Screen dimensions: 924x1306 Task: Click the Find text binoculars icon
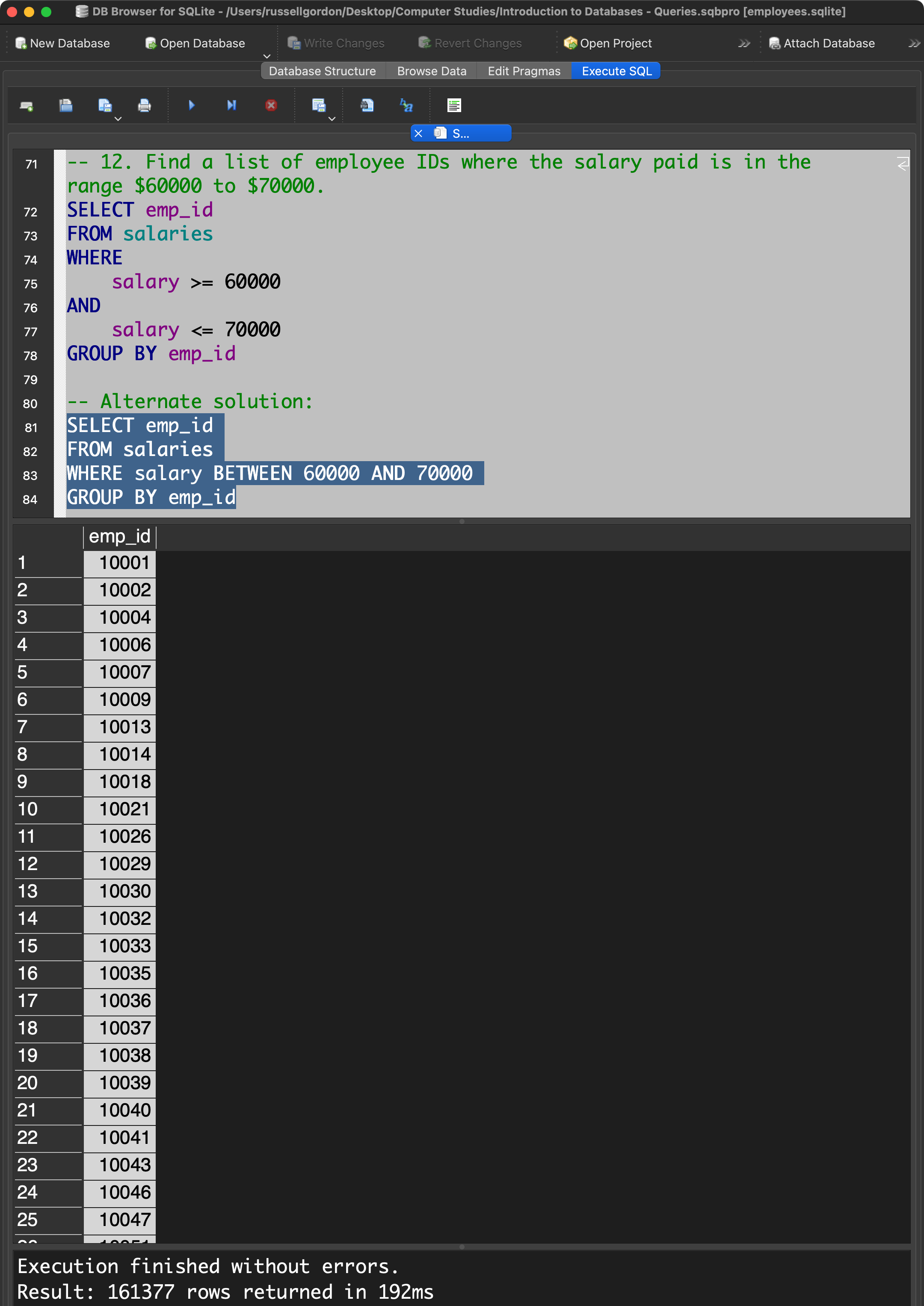(367, 105)
